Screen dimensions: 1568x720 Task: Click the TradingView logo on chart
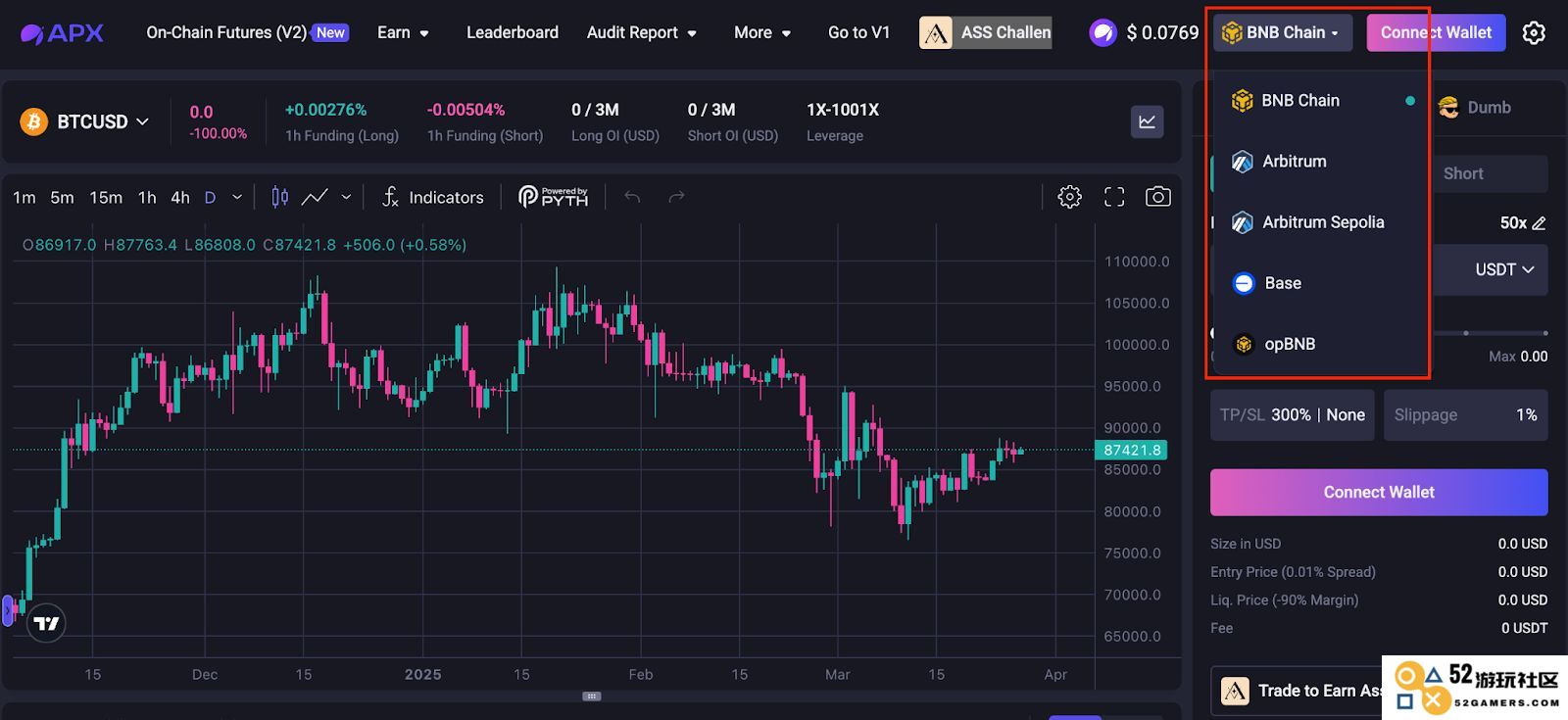tap(46, 623)
